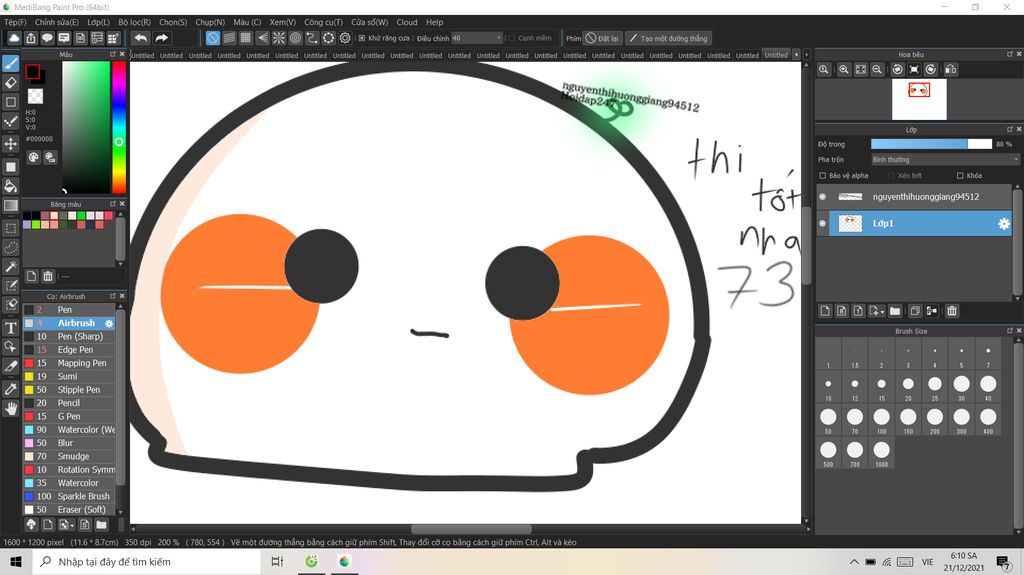Delete layer with trash icon

tap(952, 311)
